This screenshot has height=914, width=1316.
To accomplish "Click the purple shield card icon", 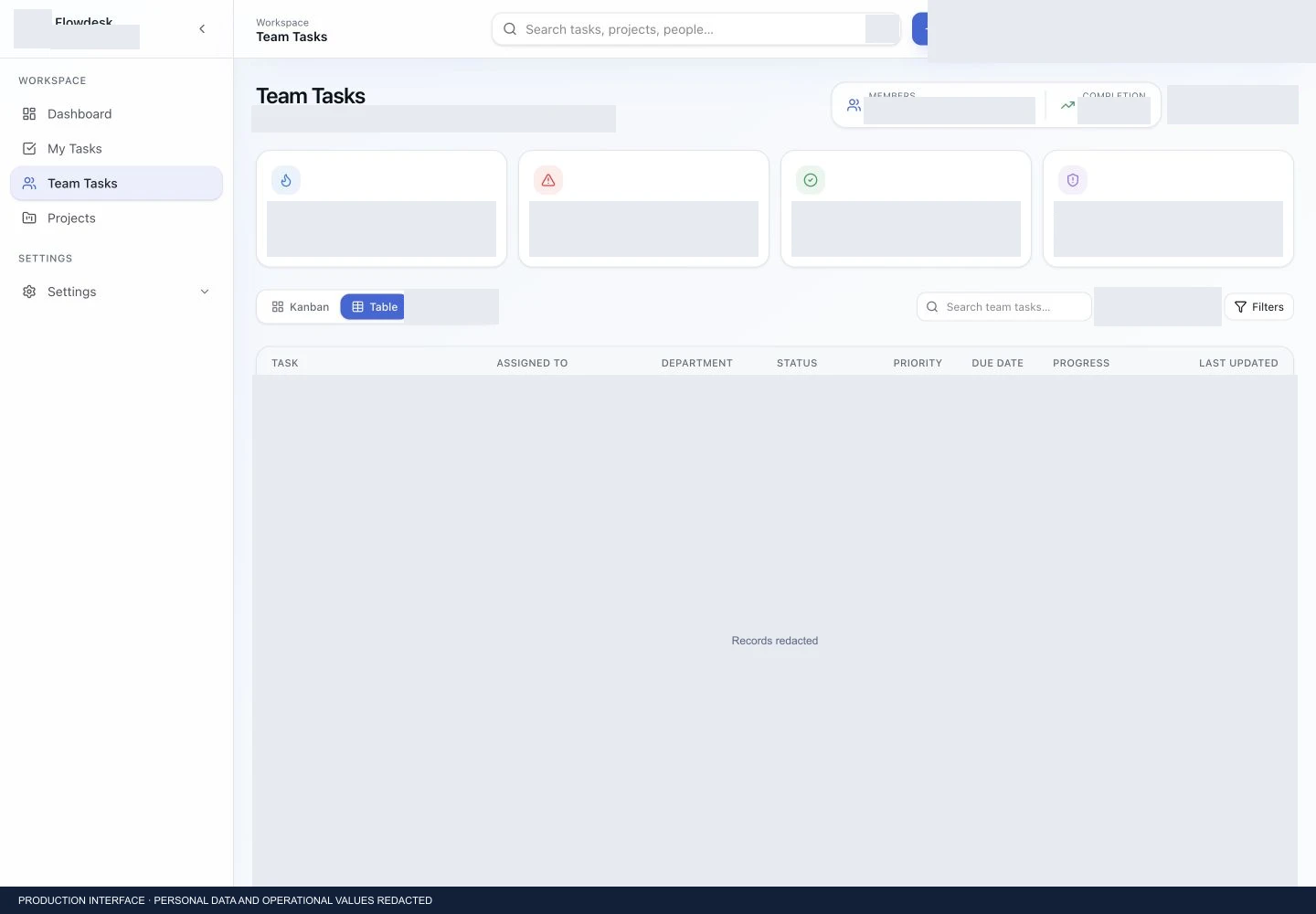I will (x=1073, y=180).
